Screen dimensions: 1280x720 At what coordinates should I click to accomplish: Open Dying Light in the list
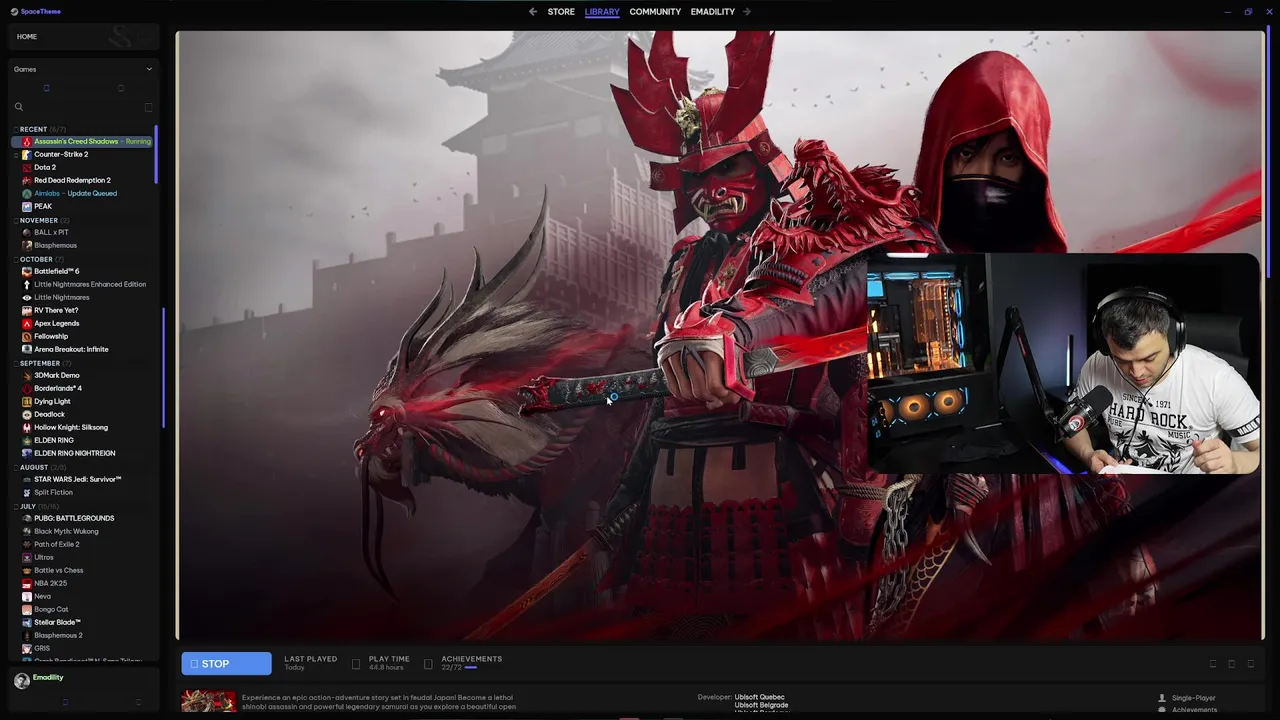click(52, 402)
